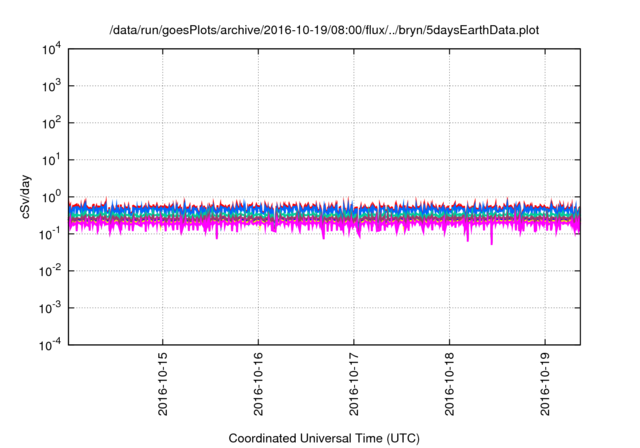Click the date label 2016-10-16
Viewport: 640px width, 448px height.
tap(258, 384)
